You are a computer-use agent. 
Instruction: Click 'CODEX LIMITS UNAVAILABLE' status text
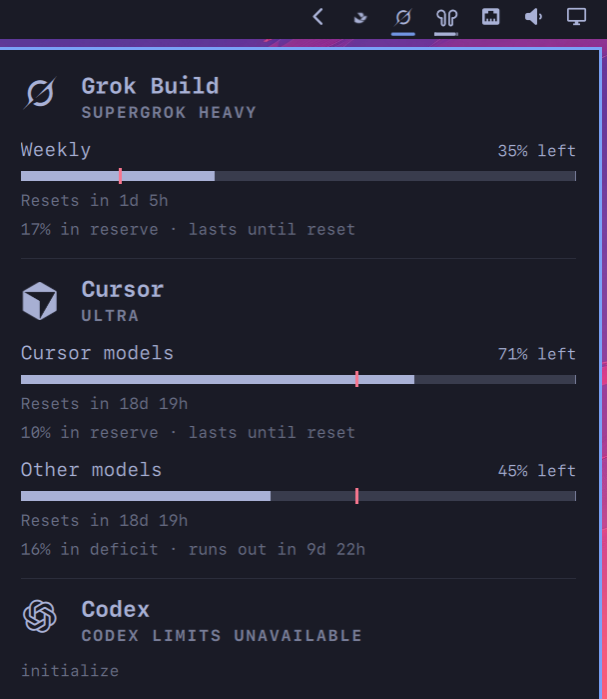(x=221, y=636)
